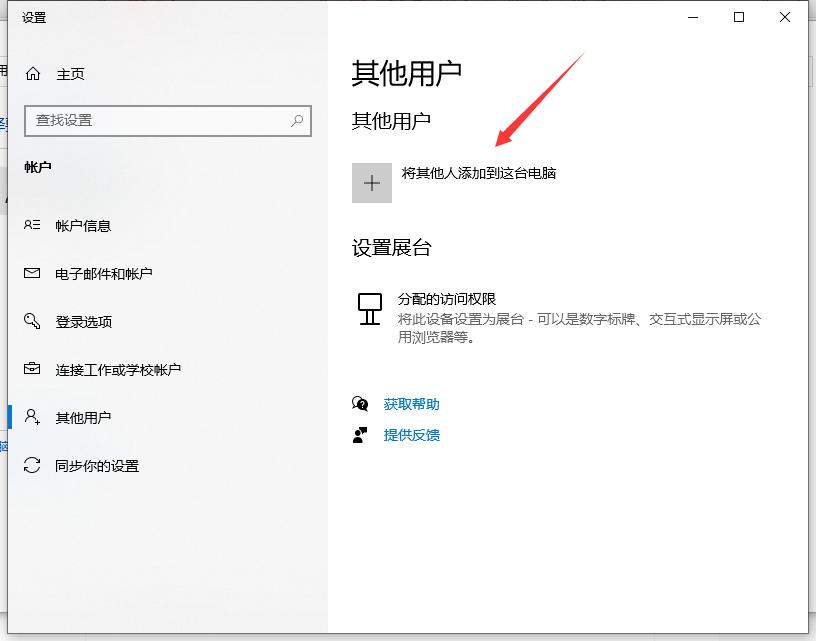Select 将其他人添加到这台电脑
The height and width of the screenshot is (641, 816).
click(480, 173)
